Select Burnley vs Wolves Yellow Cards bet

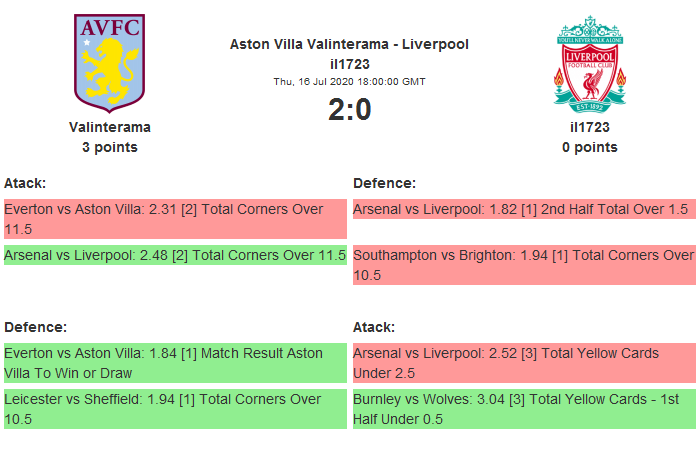523,409
